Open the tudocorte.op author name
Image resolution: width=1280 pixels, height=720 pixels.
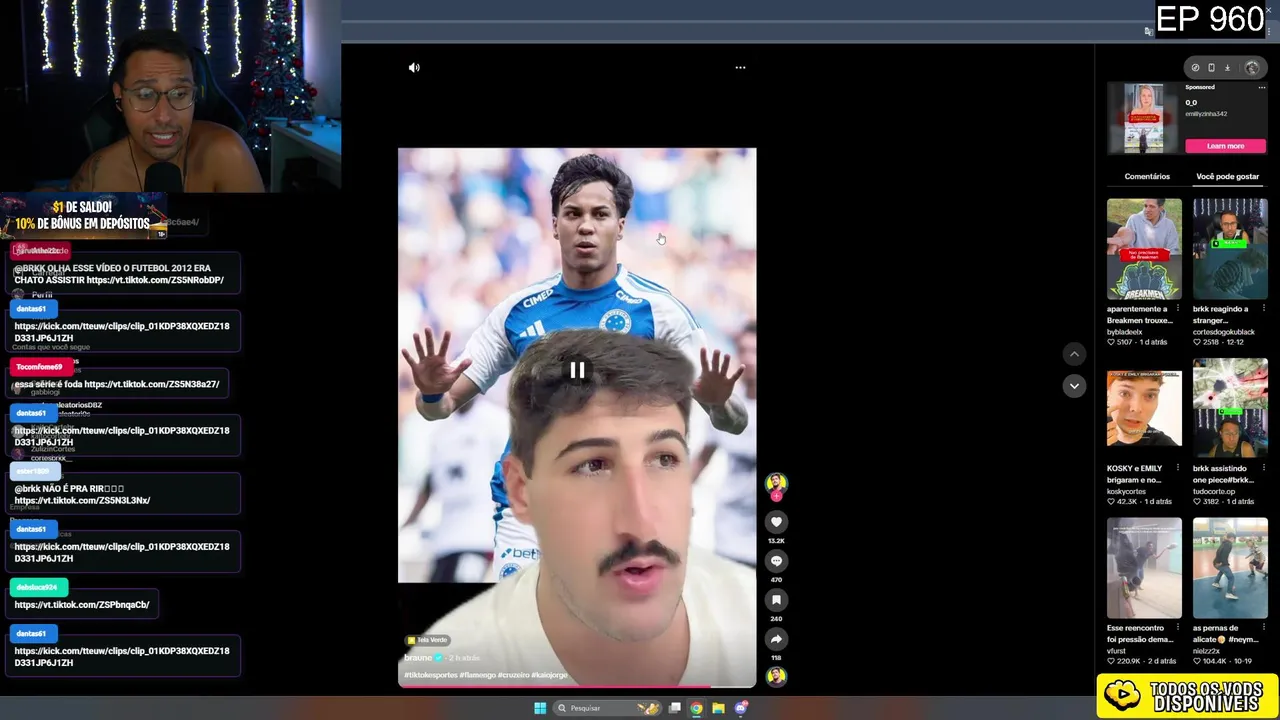click(x=1214, y=492)
